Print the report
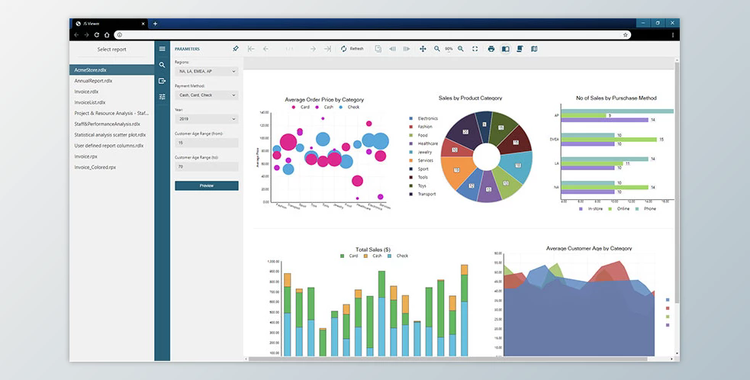Screen dimensions: 750x380 (491, 49)
